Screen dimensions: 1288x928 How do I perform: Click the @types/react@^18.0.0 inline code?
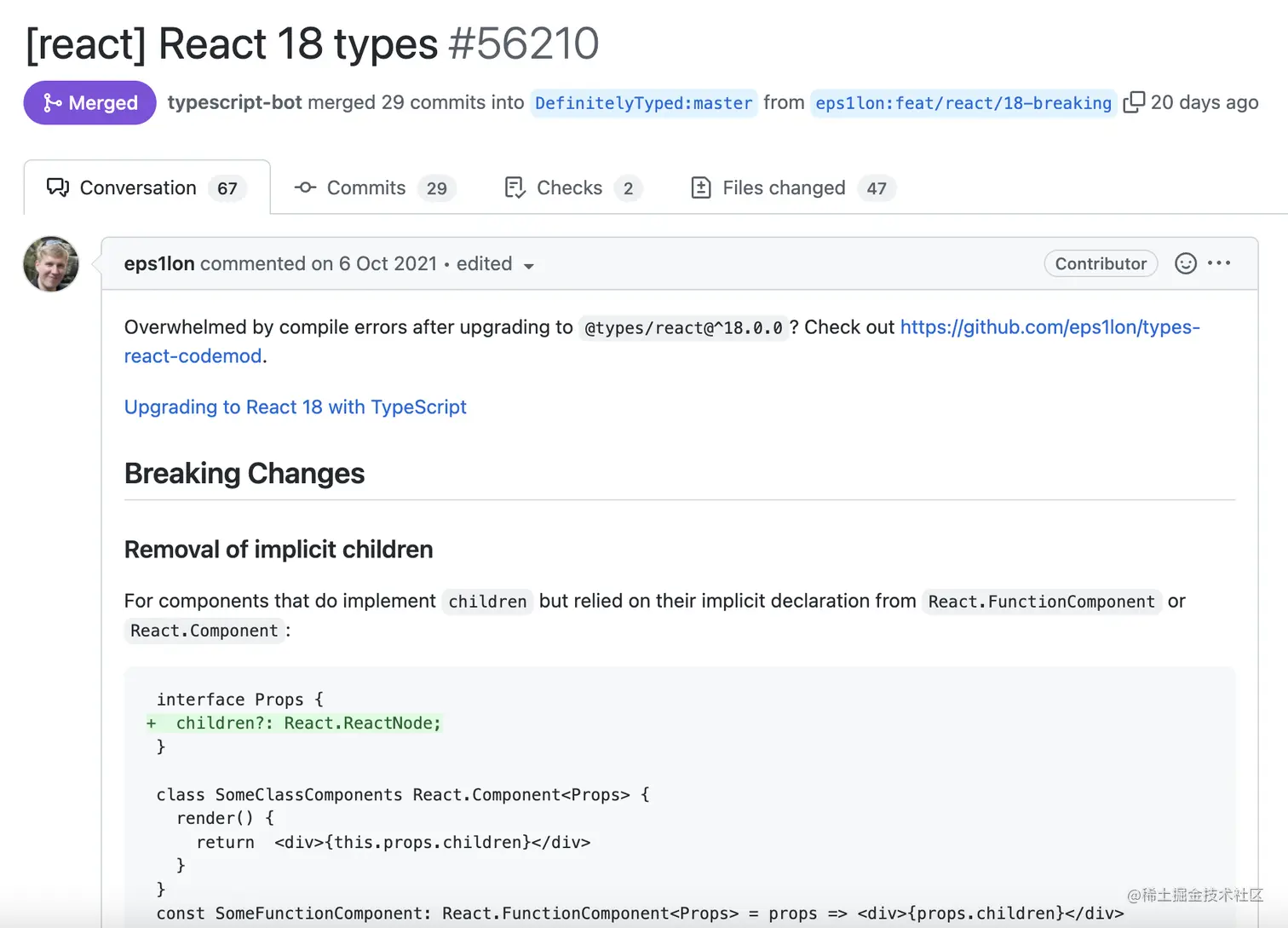click(x=683, y=328)
